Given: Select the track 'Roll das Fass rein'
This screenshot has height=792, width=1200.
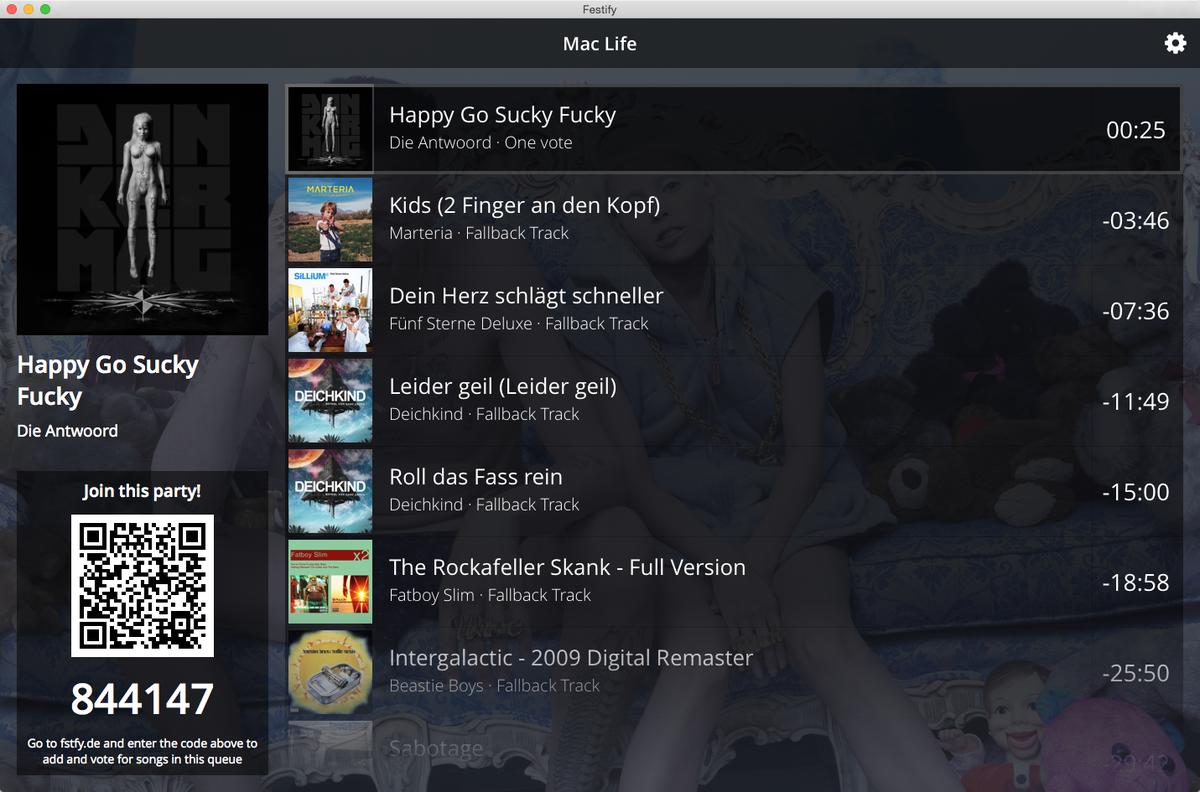Looking at the screenshot, I should click(x=476, y=477).
